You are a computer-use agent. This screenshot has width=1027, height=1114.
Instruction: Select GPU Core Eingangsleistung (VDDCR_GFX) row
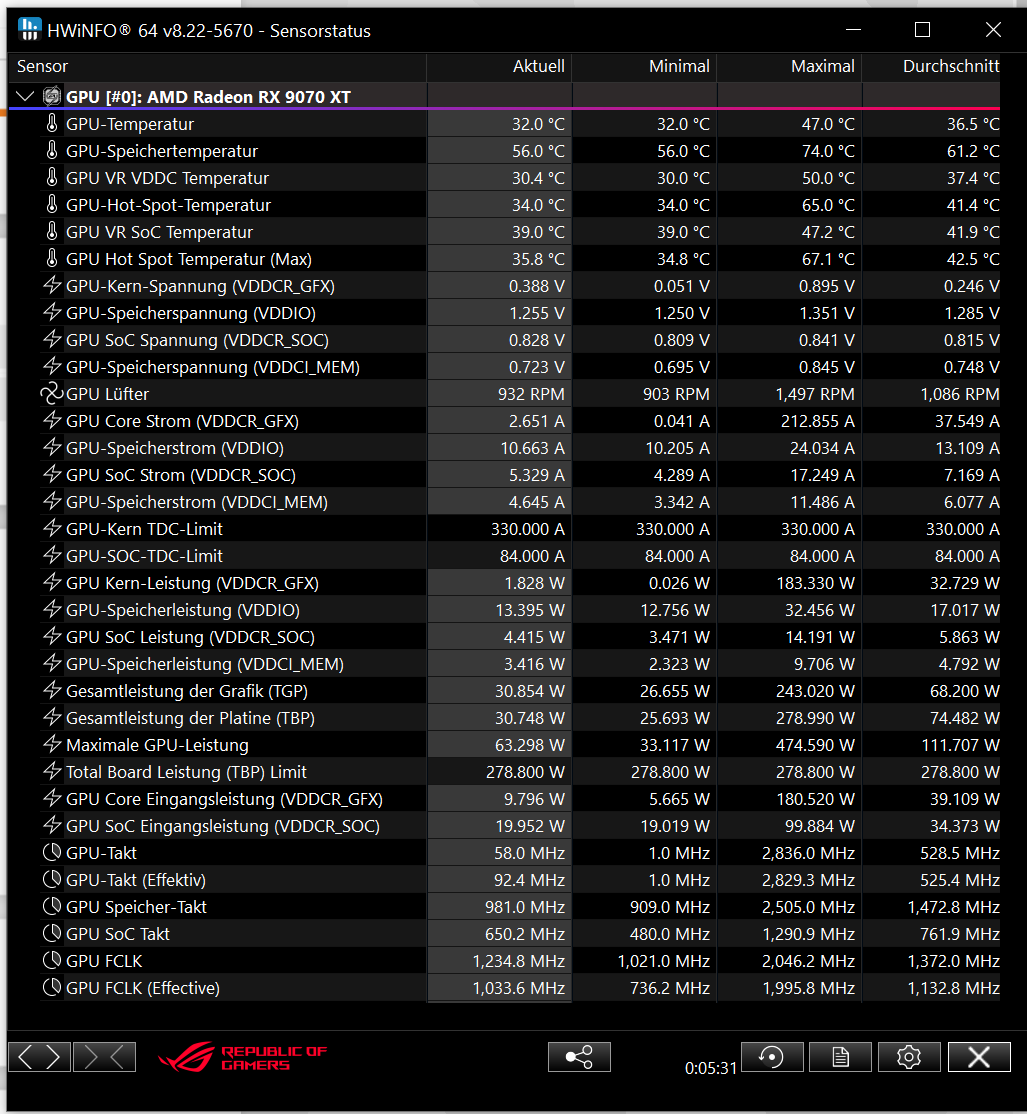[x=504, y=799]
